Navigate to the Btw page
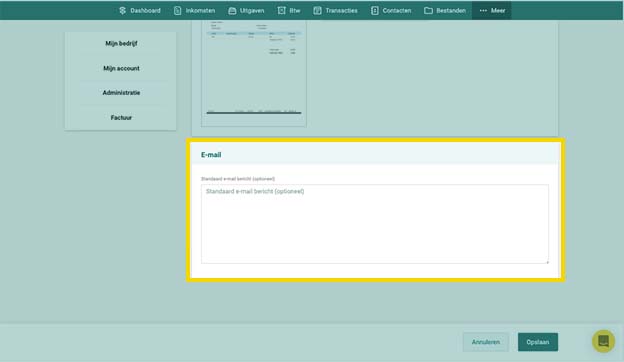This screenshot has height=362, width=624. click(289, 11)
